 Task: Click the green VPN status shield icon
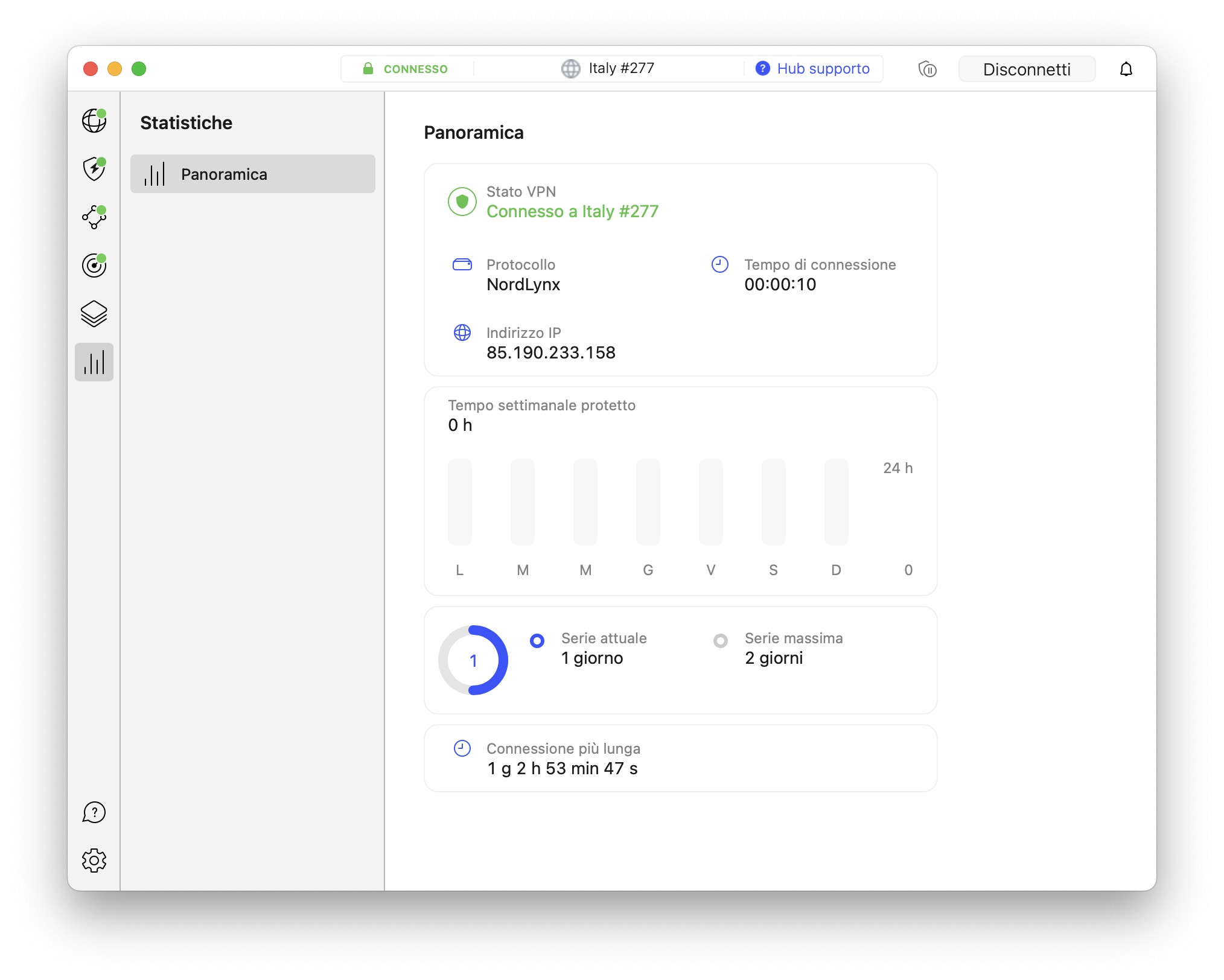462,202
